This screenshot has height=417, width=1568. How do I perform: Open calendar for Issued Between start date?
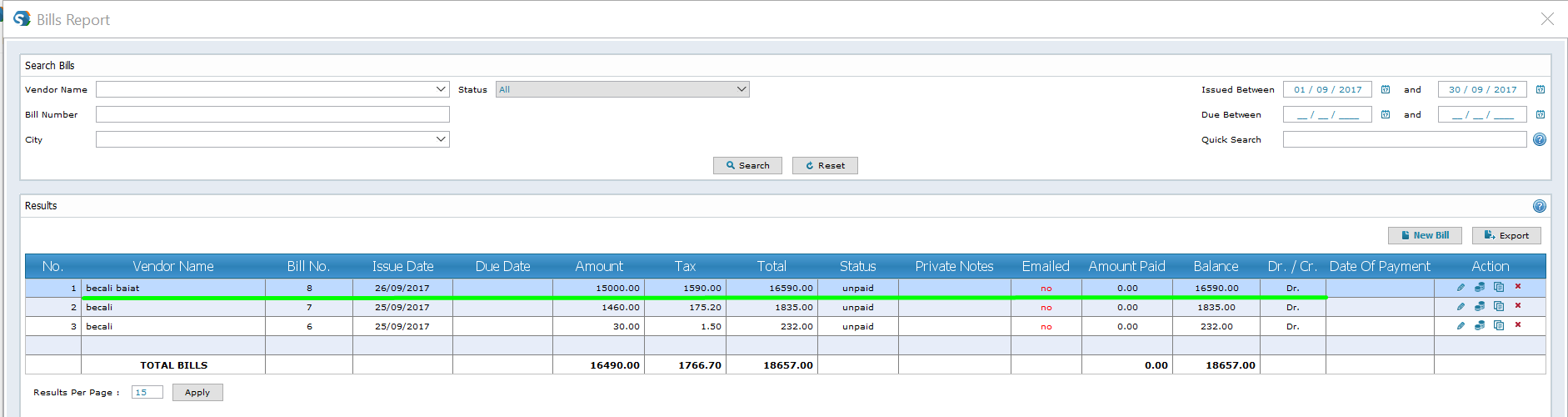(1386, 90)
